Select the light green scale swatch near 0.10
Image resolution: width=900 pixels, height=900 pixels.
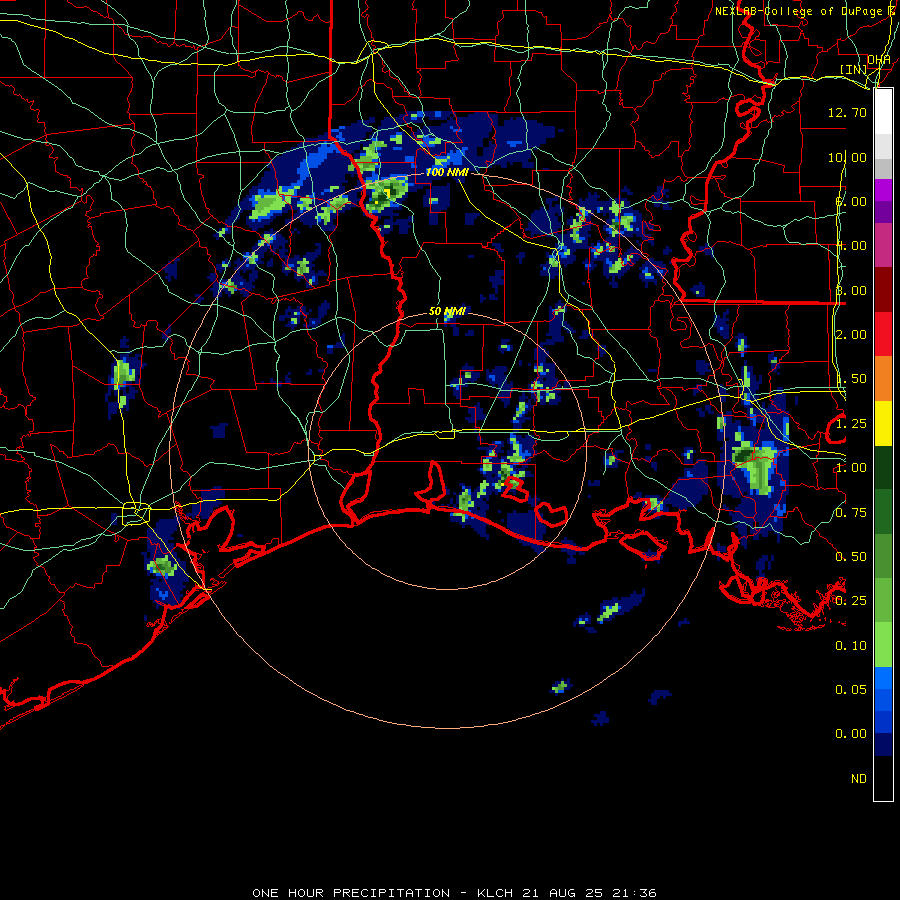[x=883, y=645]
